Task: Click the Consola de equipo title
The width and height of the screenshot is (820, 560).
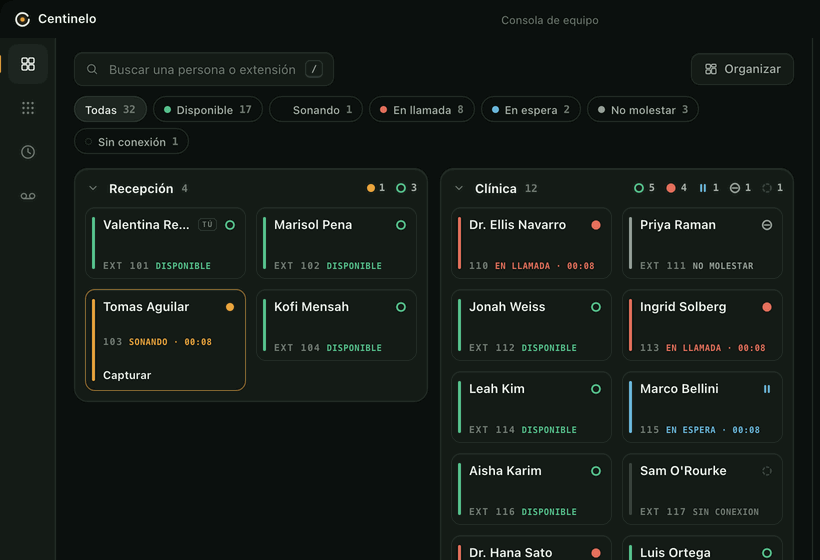Action: (550, 20)
